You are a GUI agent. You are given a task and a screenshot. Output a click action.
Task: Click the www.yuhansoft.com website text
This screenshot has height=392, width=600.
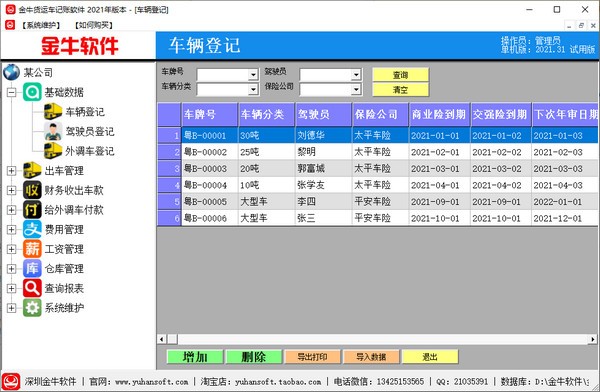[152, 382]
